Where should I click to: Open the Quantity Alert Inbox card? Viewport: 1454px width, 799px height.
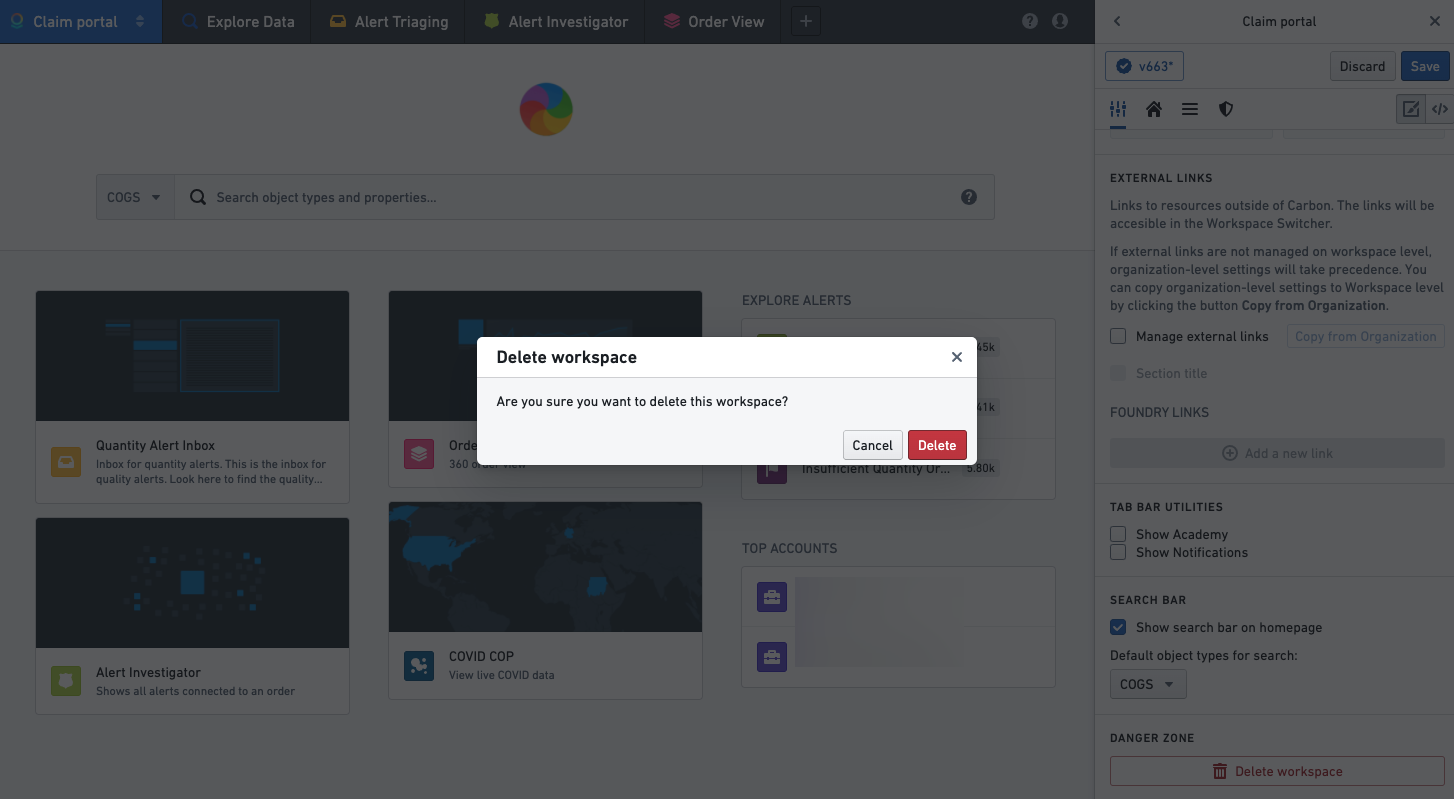(192, 397)
